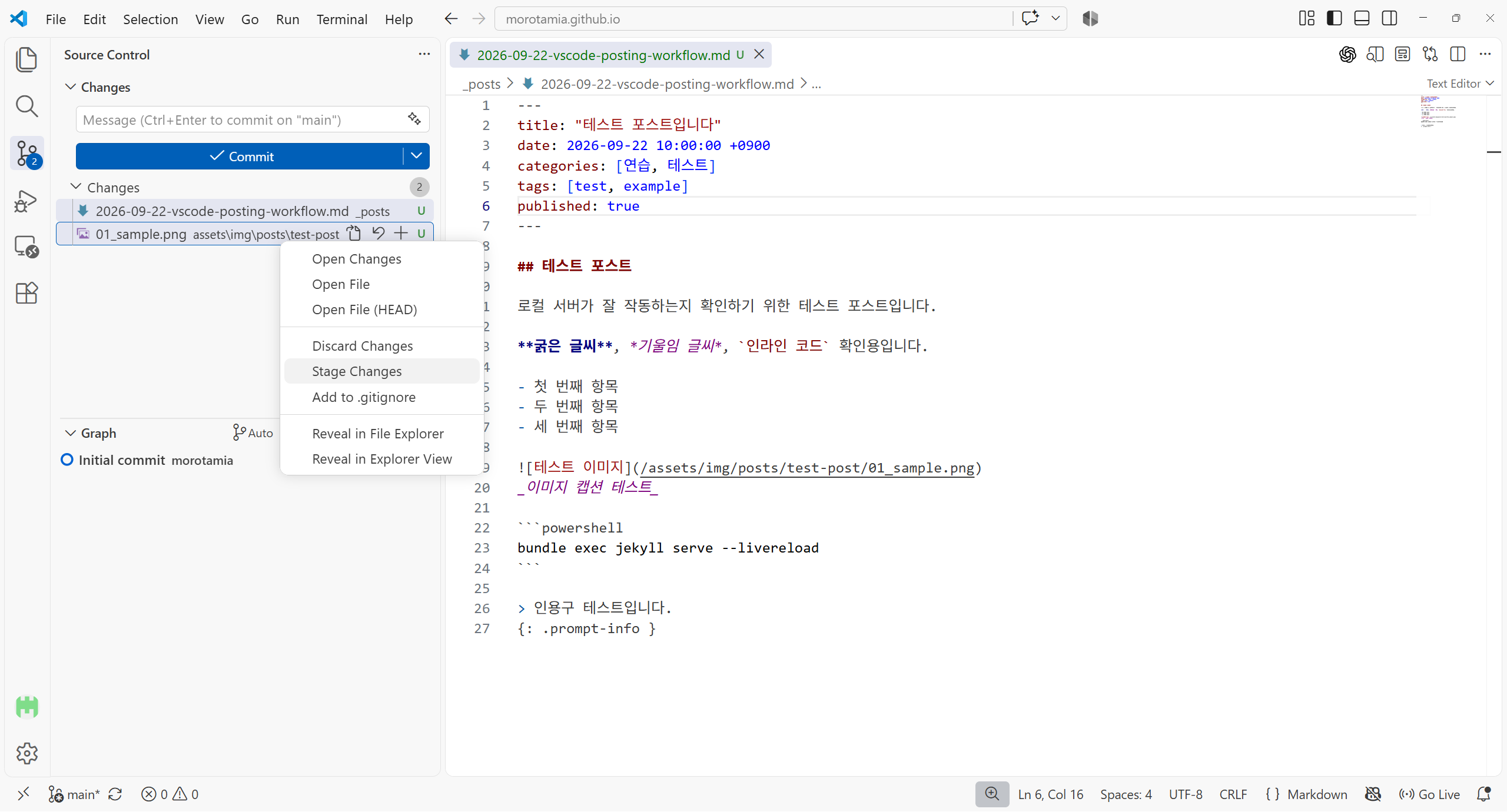Image resolution: width=1507 pixels, height=812 pixels.
Task: Click the Copilot icon beside command center
Action: click(1090, 19)
